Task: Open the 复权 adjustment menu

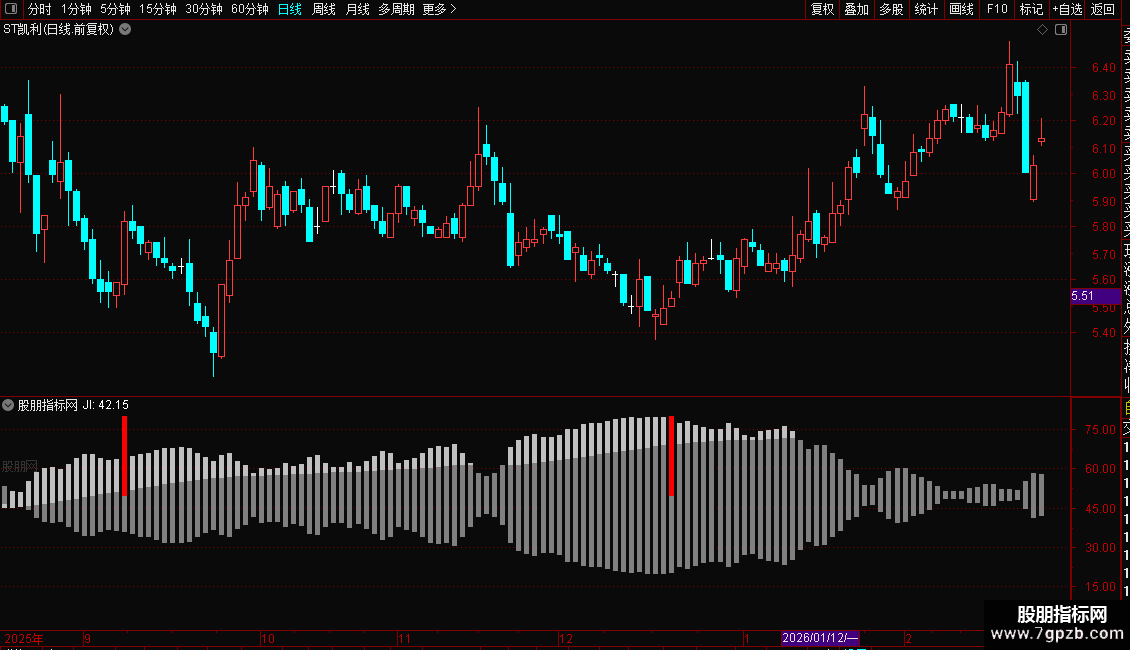Action: [822, 9]
